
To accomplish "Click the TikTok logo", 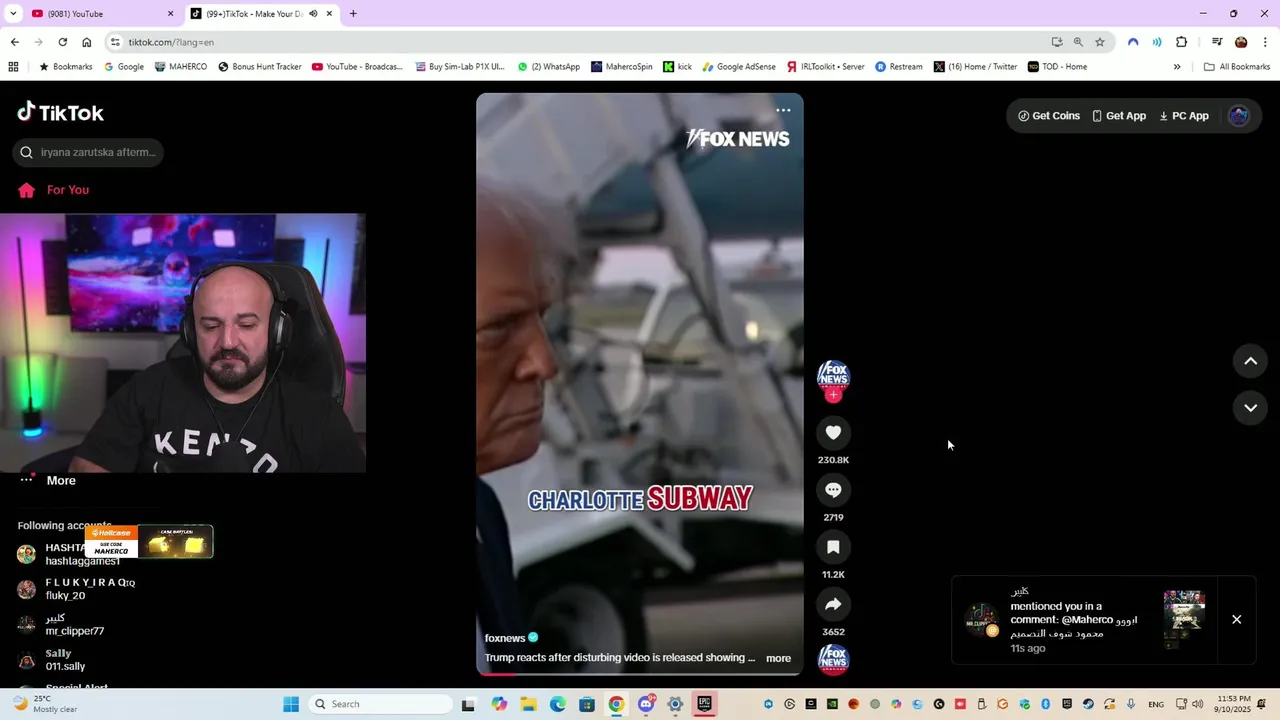I will pos(60,112).
